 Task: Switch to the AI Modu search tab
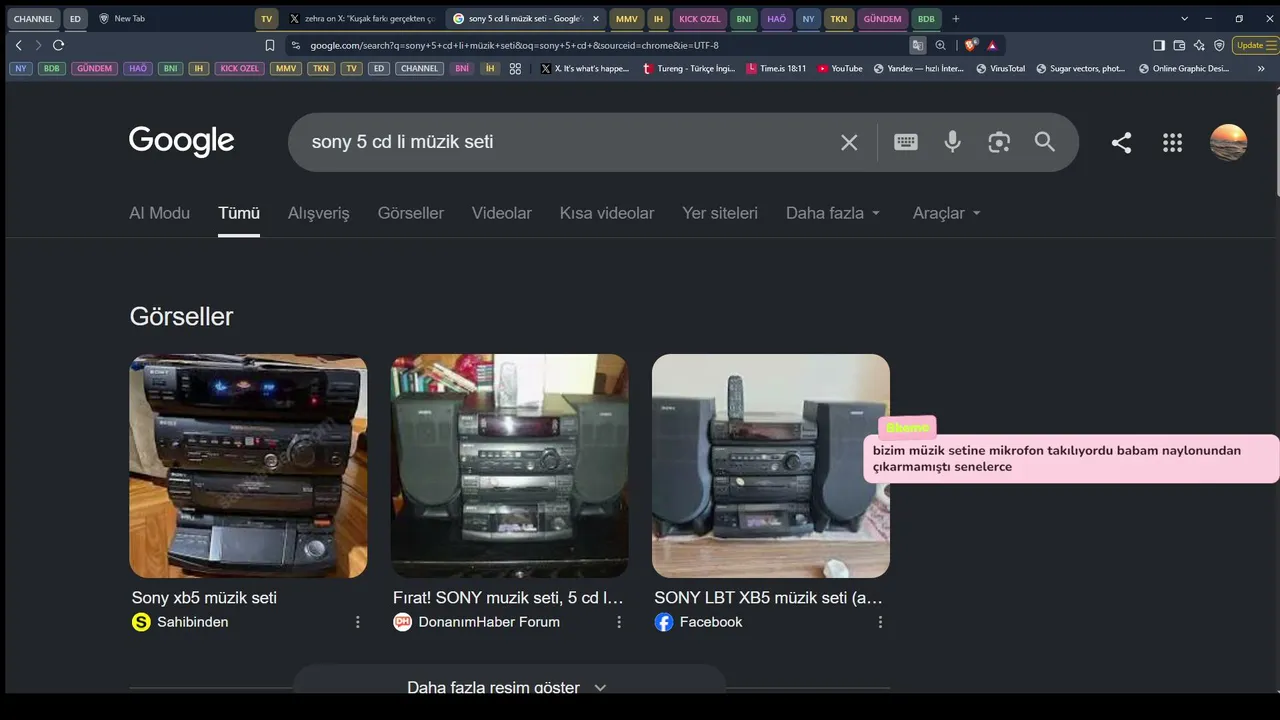coord(160,213)
